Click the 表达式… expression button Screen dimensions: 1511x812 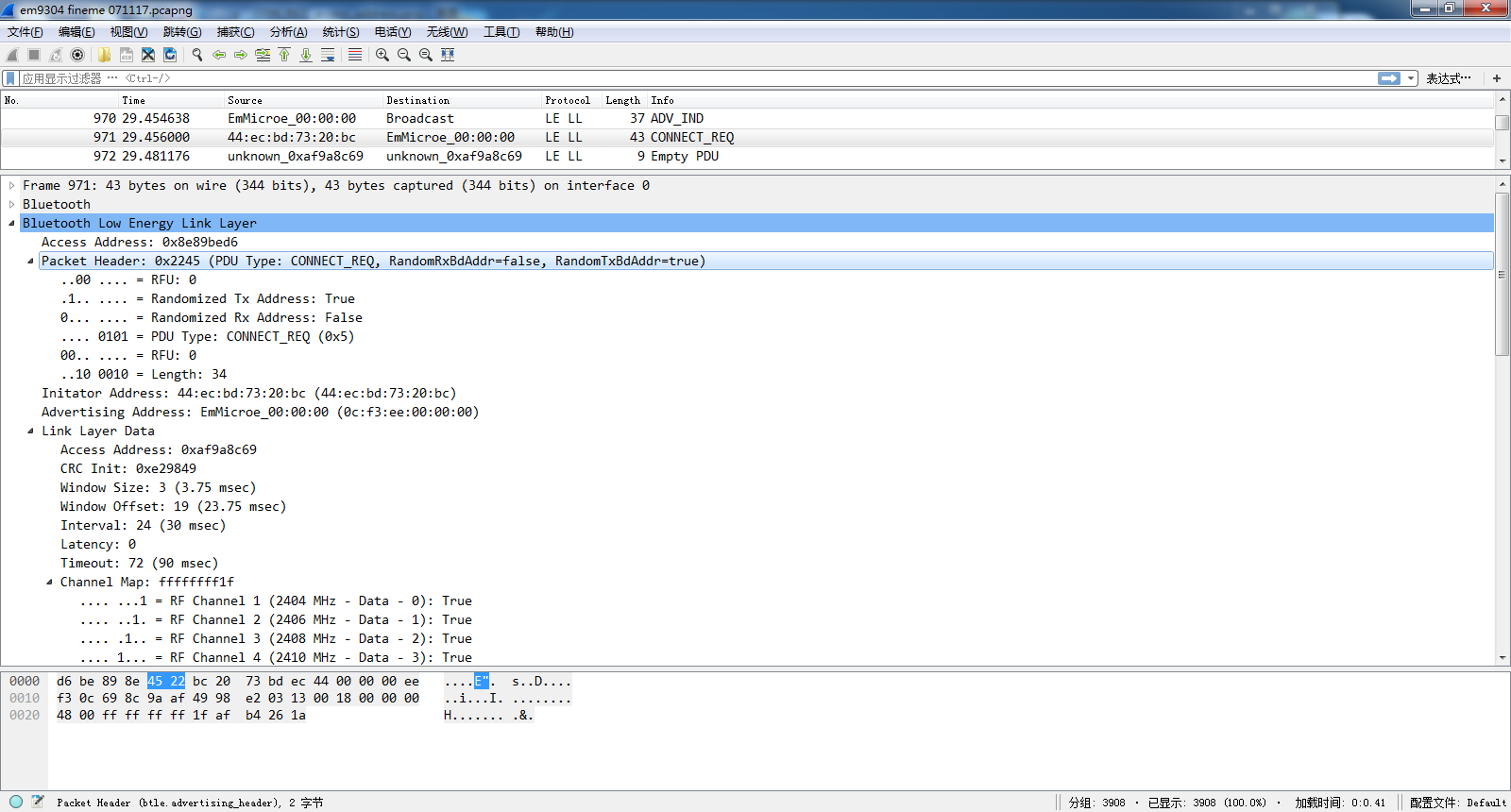pos(1448,78)
